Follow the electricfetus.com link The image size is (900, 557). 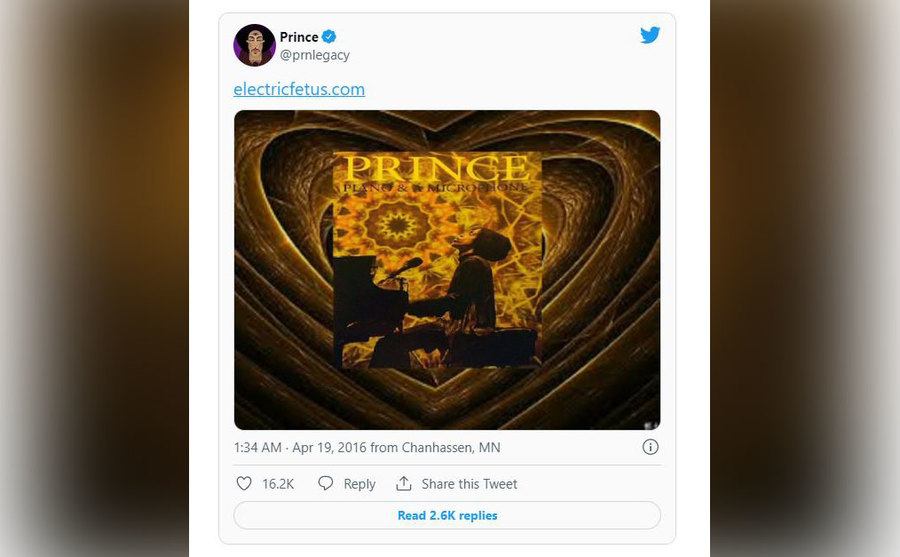click(x=299, y=89)
